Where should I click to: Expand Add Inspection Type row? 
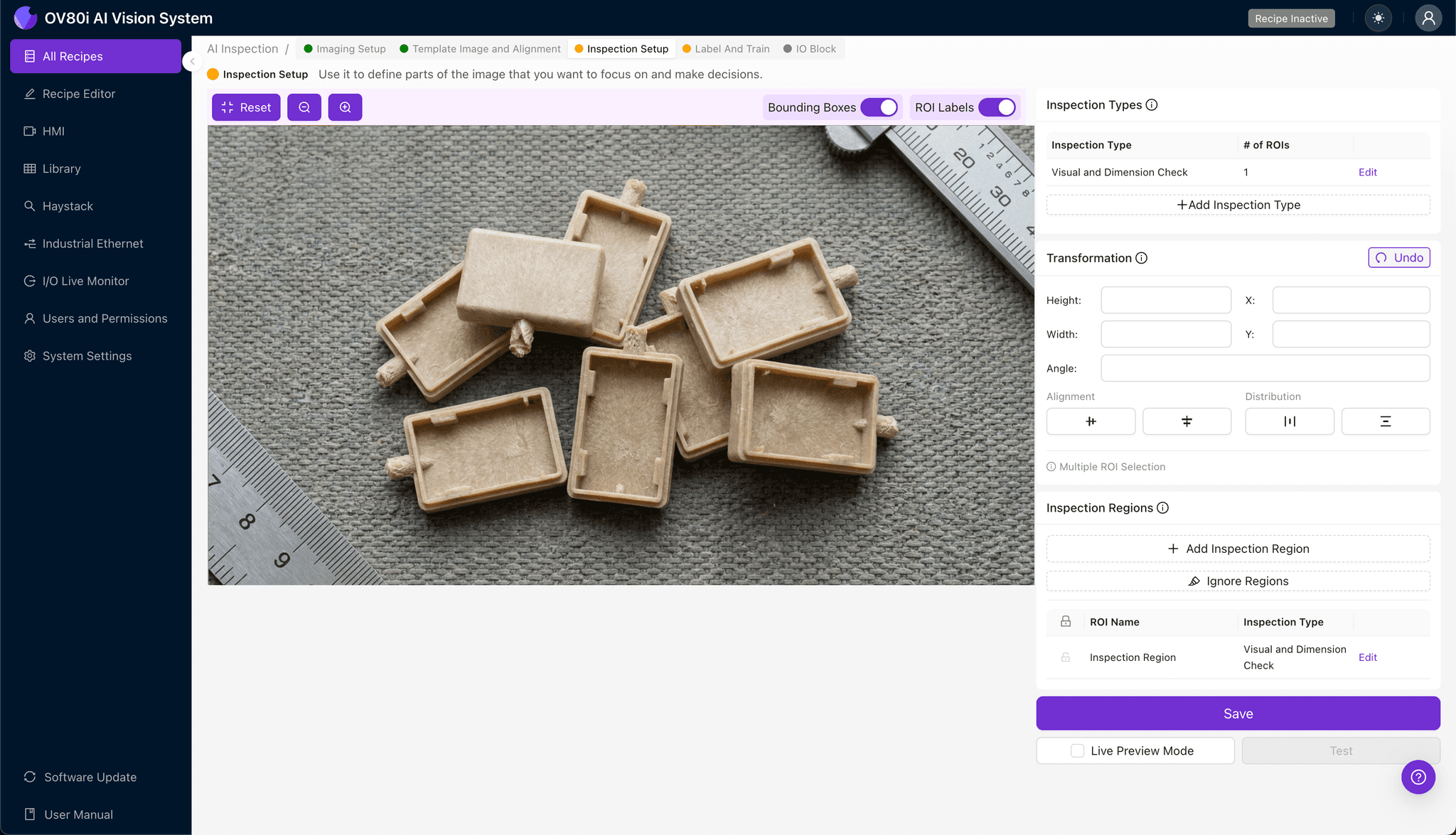coord(1238,205)
